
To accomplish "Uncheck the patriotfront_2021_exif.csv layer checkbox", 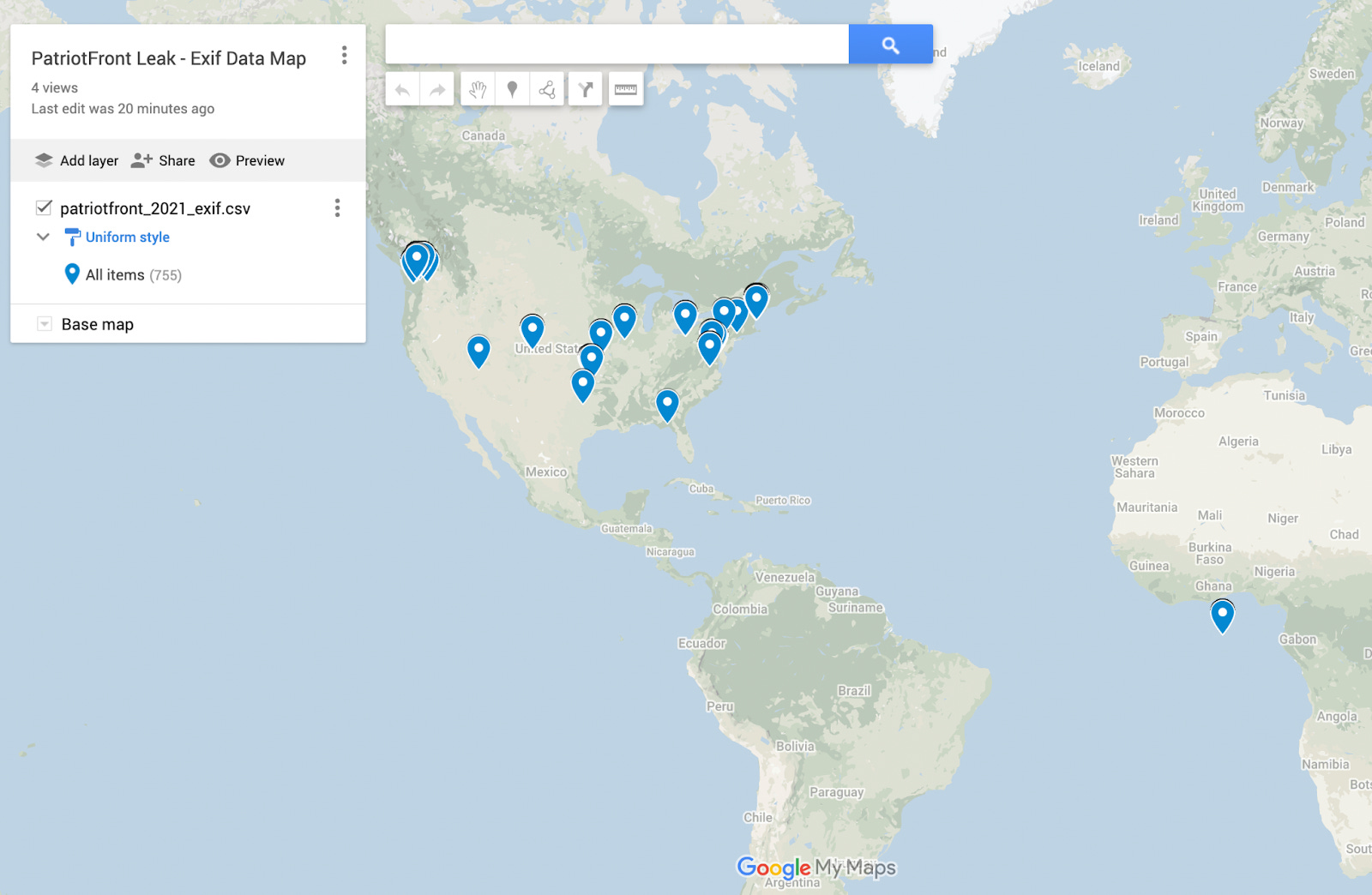I will click(44, 207).
